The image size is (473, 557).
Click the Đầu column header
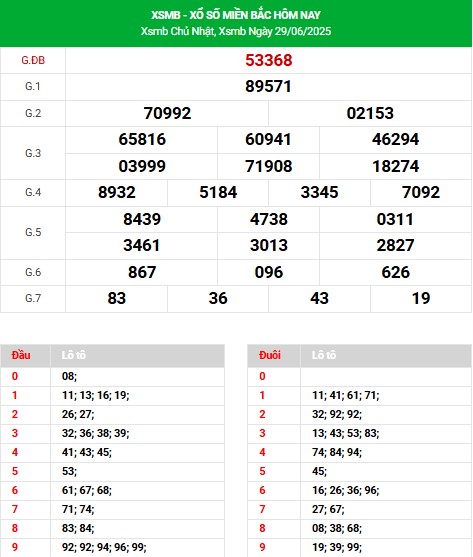[21, 355]
